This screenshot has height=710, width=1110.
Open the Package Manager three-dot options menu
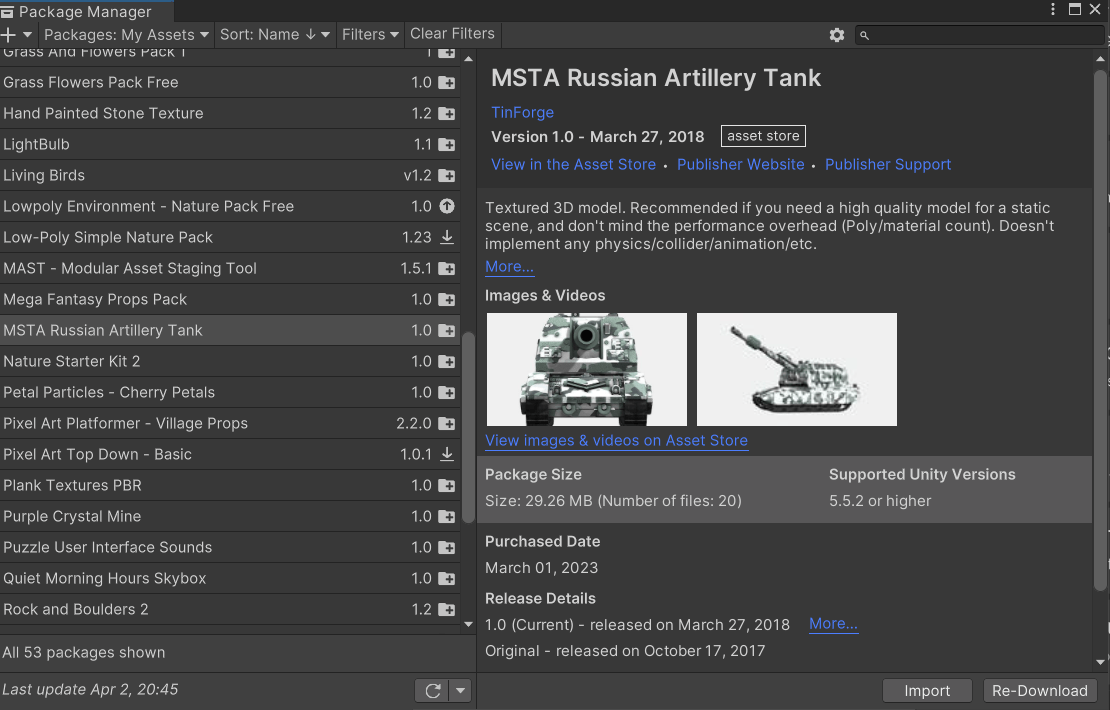[x=1053, y=9]
